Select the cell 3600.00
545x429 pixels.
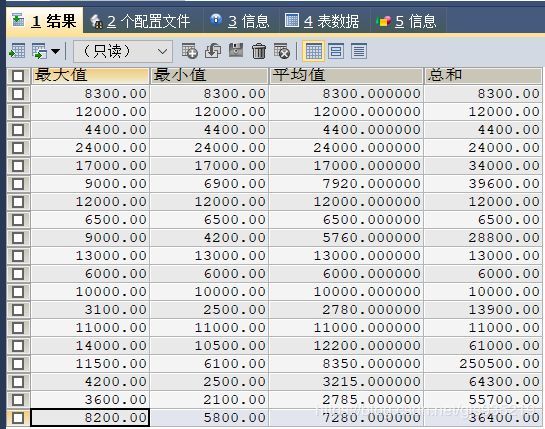click(90, 399)
